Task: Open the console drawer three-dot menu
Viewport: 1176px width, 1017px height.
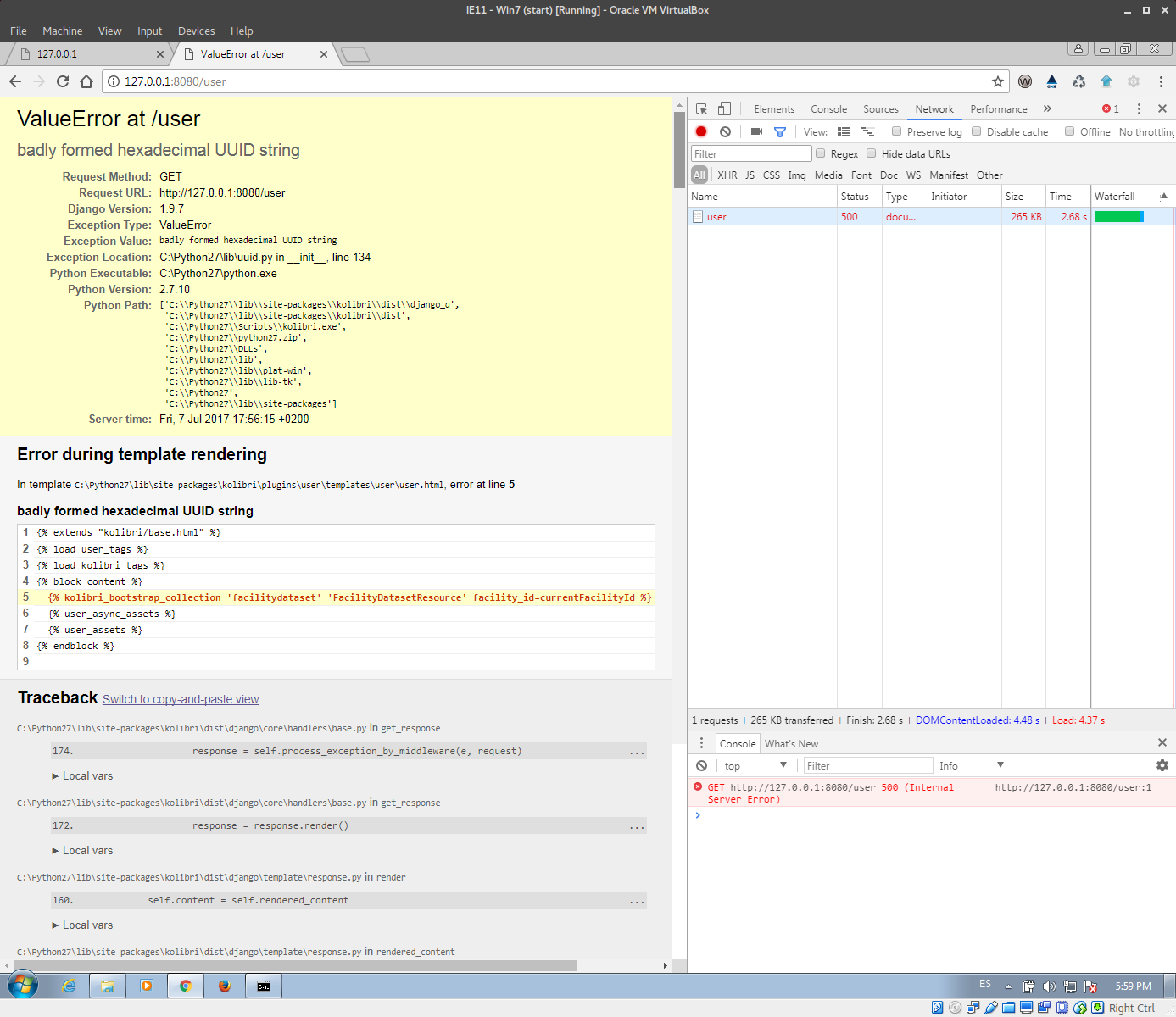Action: pyautogui.click(x=701, y=743)
